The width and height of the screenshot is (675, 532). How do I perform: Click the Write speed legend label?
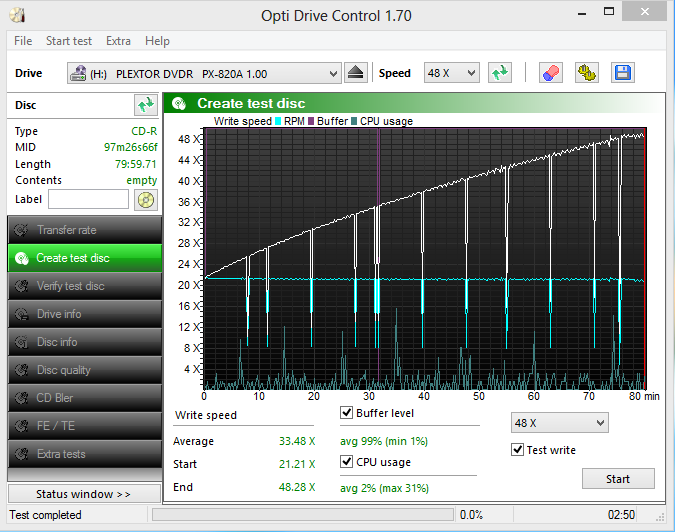pyautogui.click(x=243, y=121)
